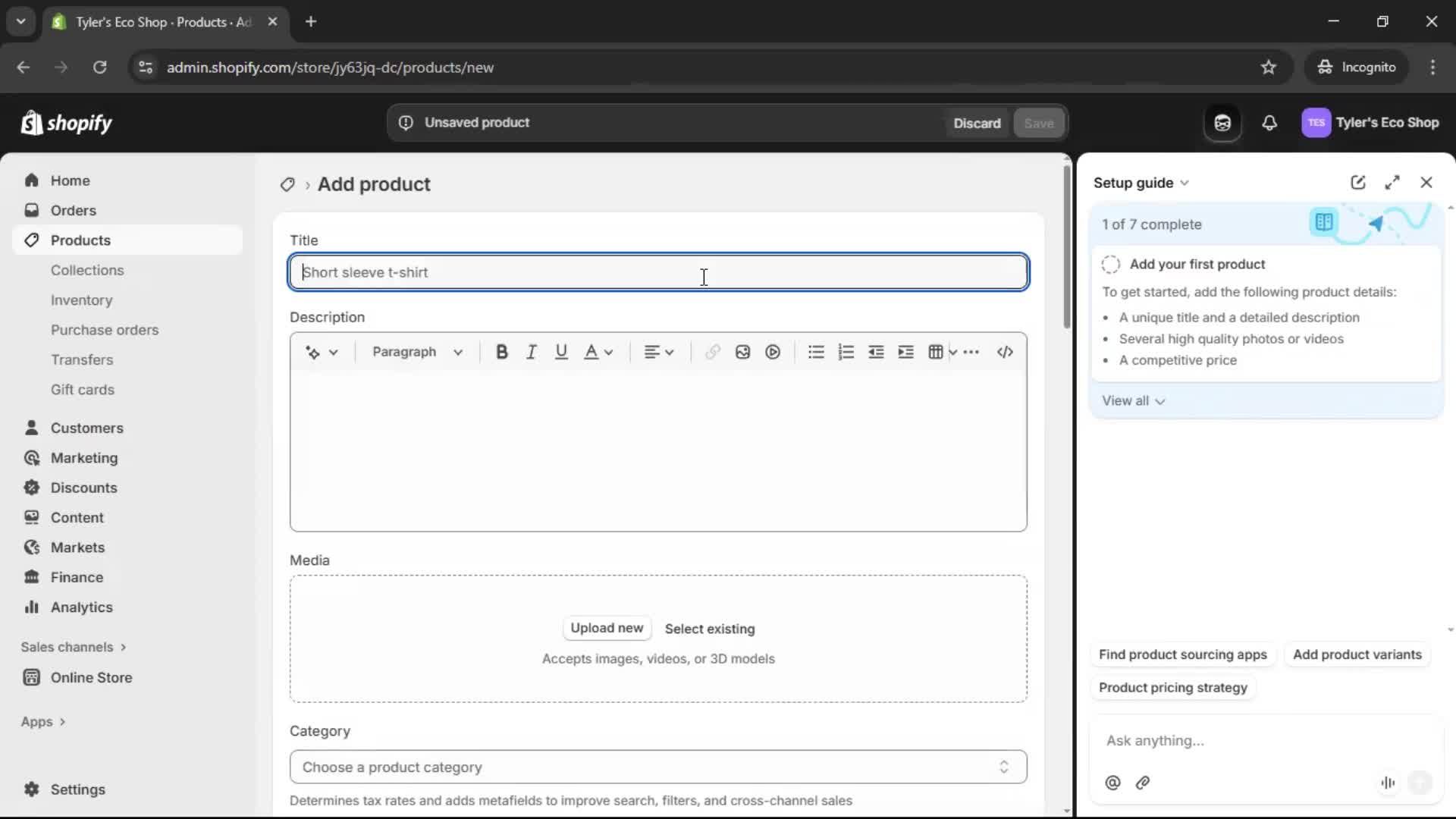The image size is (1456, 819).
Task: Expand the Sales channels section
Action: pos(73,647)
